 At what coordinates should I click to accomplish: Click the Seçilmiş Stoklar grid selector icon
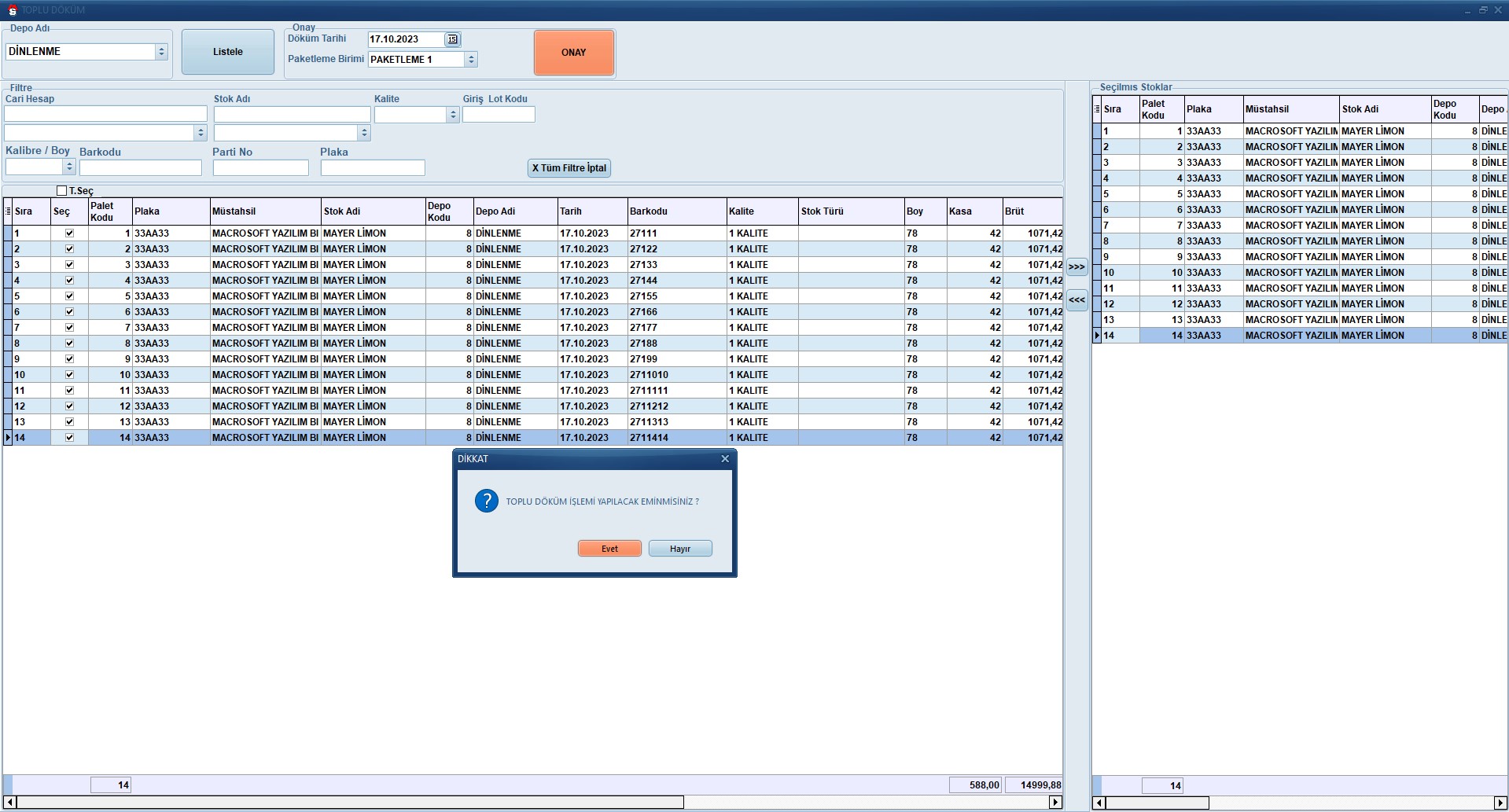pyautogui.click(x=1097, y=109)
